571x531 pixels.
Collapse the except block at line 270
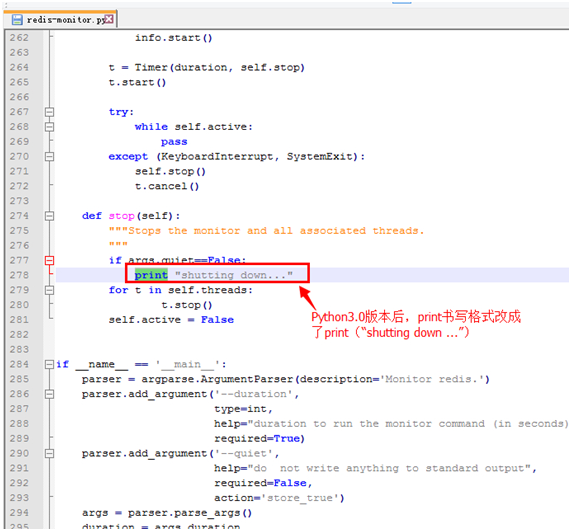coord(50,157)
